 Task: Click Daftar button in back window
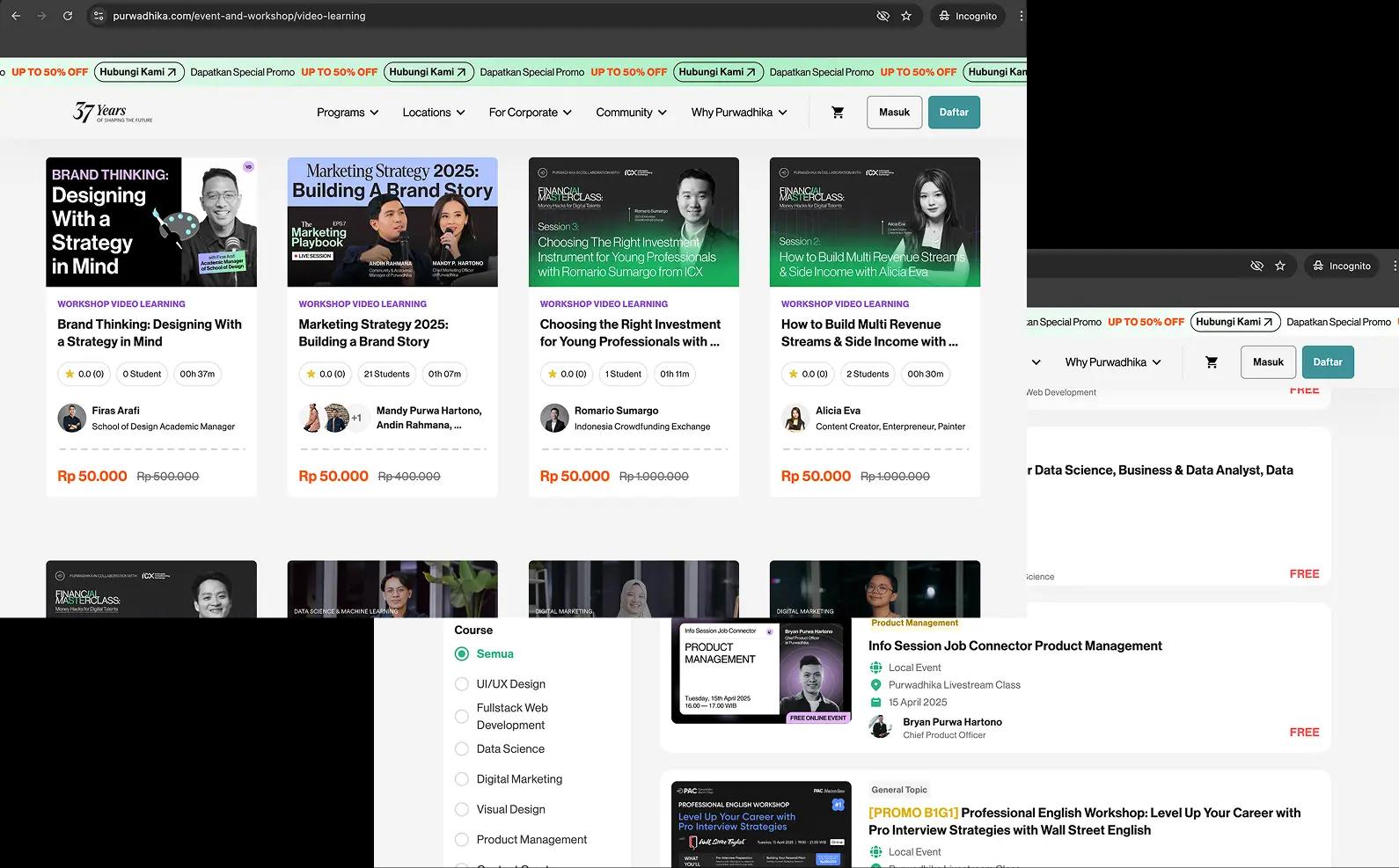coord(1328,362)
